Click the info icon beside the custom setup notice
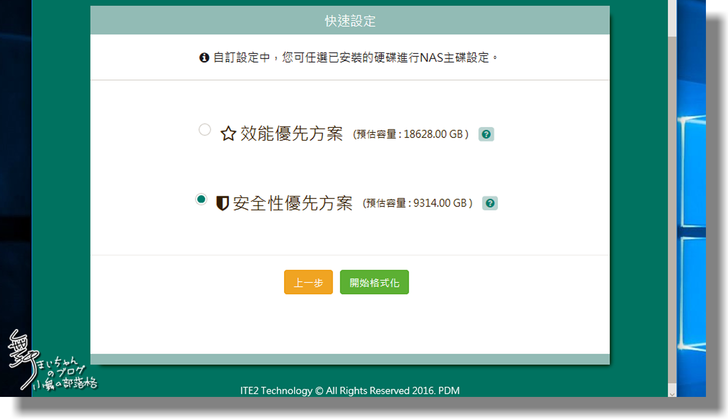Viewport: 728px width, 419px height. 204,58
